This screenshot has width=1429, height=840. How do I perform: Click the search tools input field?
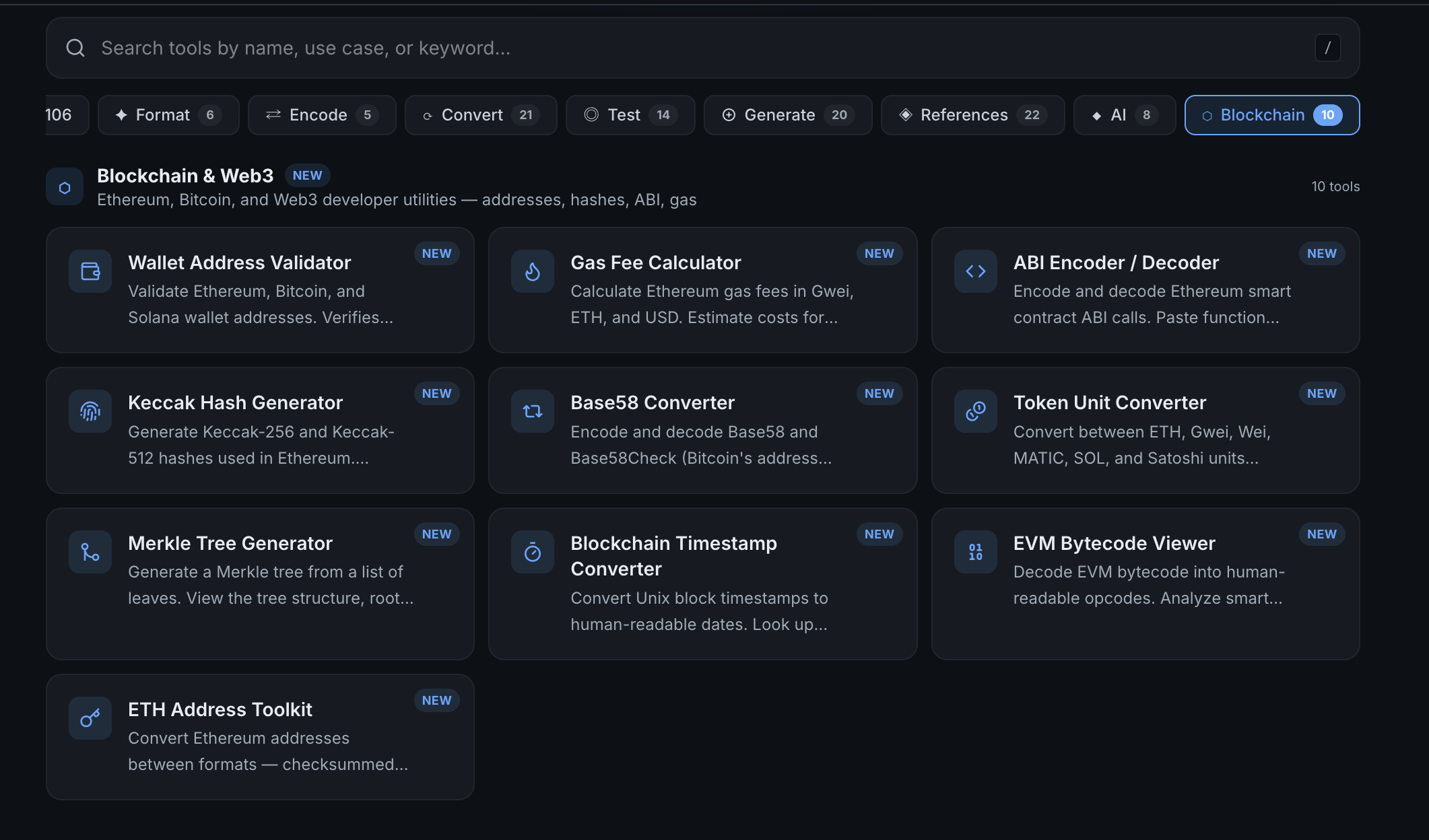click(x=471, y=47)
